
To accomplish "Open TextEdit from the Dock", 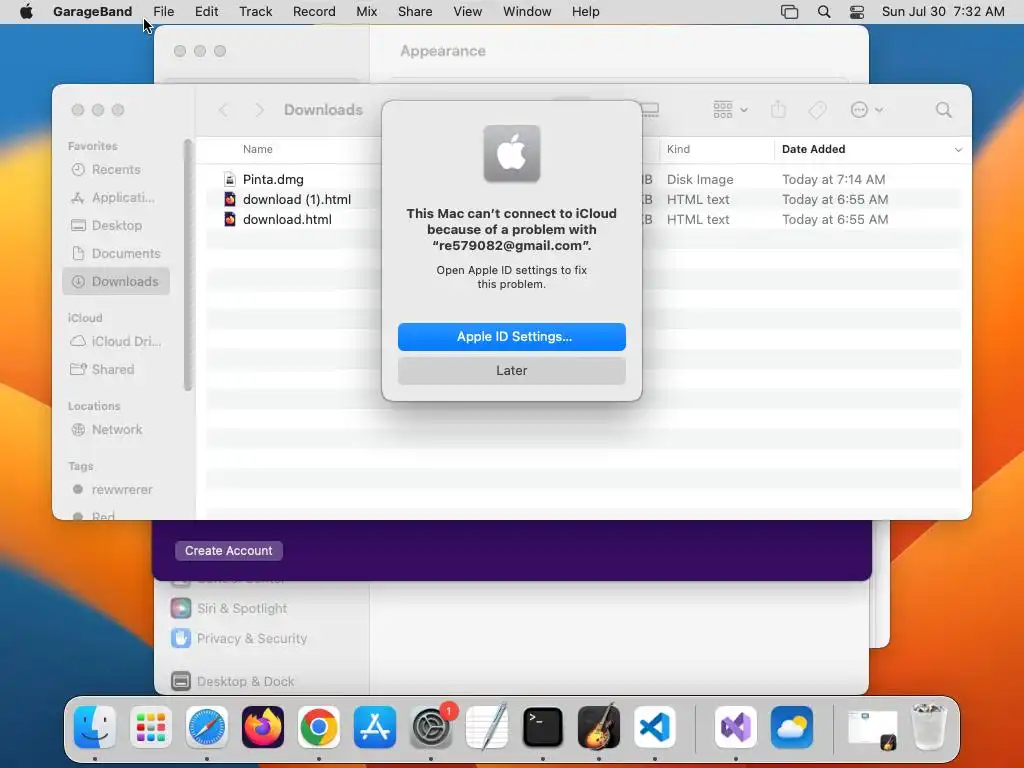I will (x=487, y=726).
